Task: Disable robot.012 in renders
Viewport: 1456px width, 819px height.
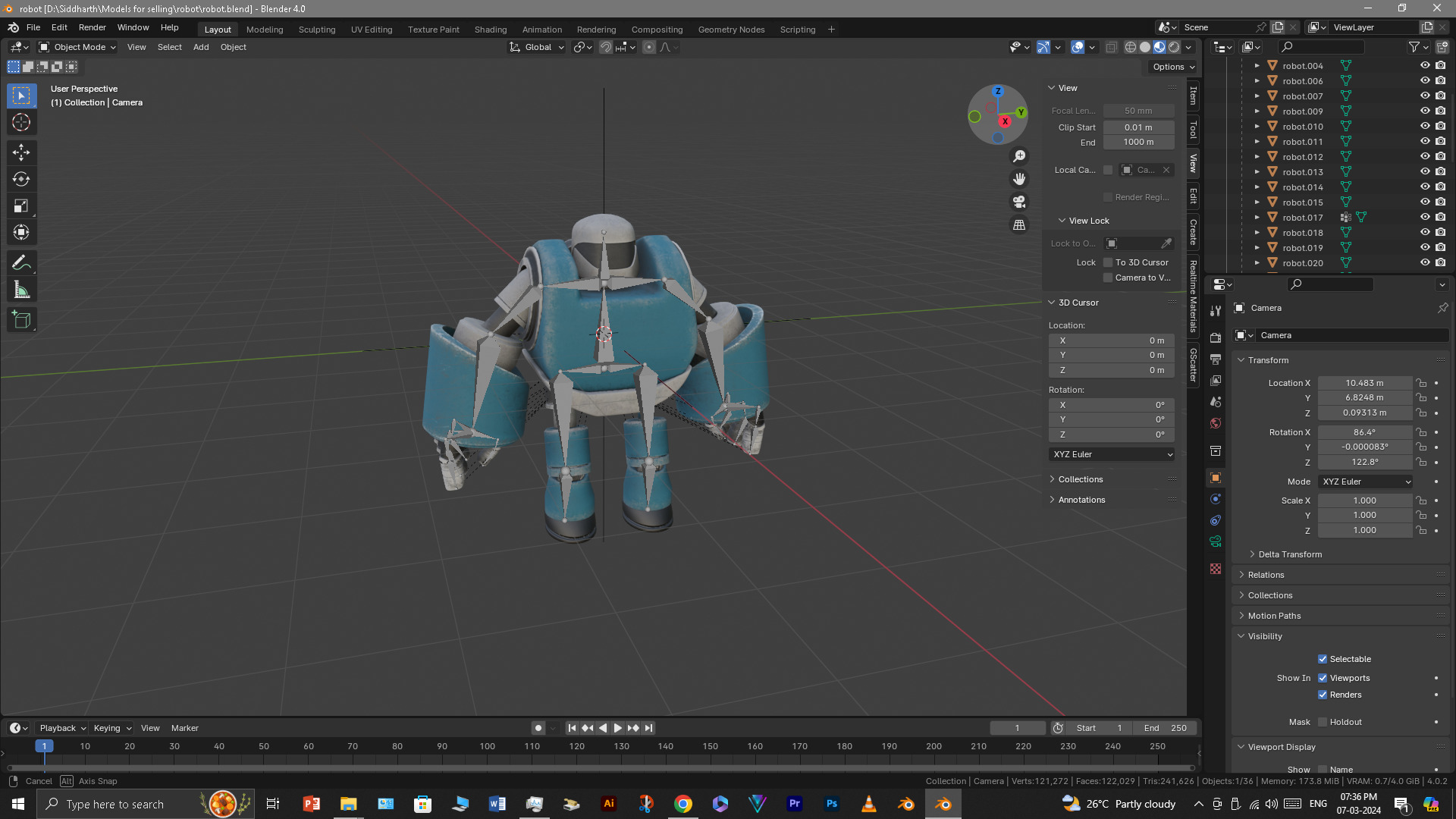Action: (x=1440, y=157)
